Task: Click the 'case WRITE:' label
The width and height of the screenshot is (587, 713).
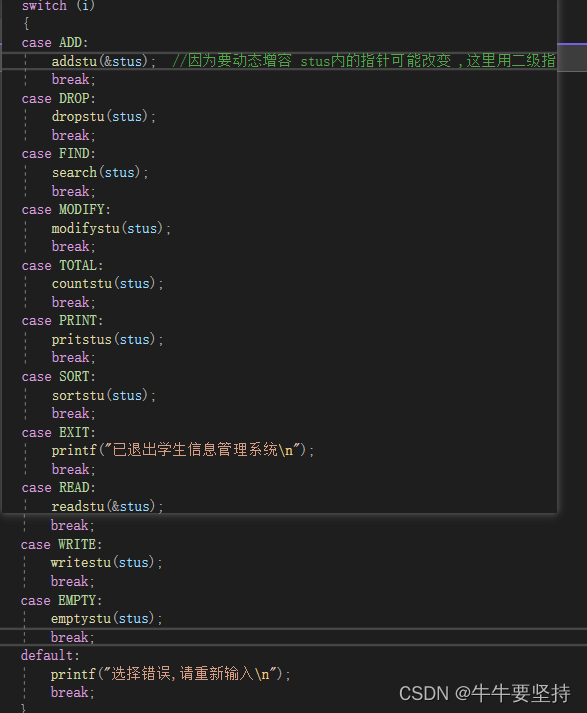Action: pyautogui.click(x=61, y=545)
